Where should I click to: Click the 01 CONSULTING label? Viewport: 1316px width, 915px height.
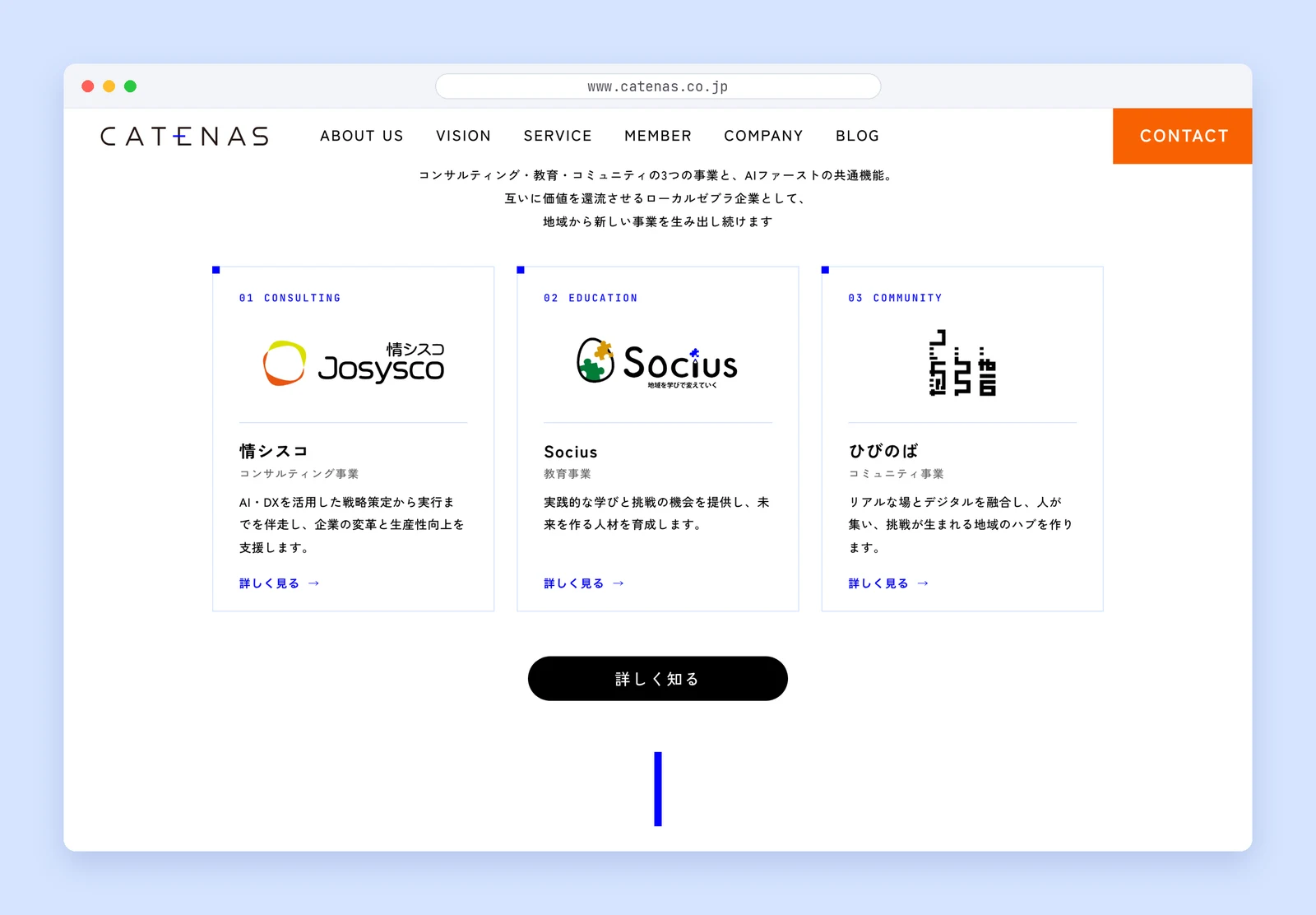point(290,298)
